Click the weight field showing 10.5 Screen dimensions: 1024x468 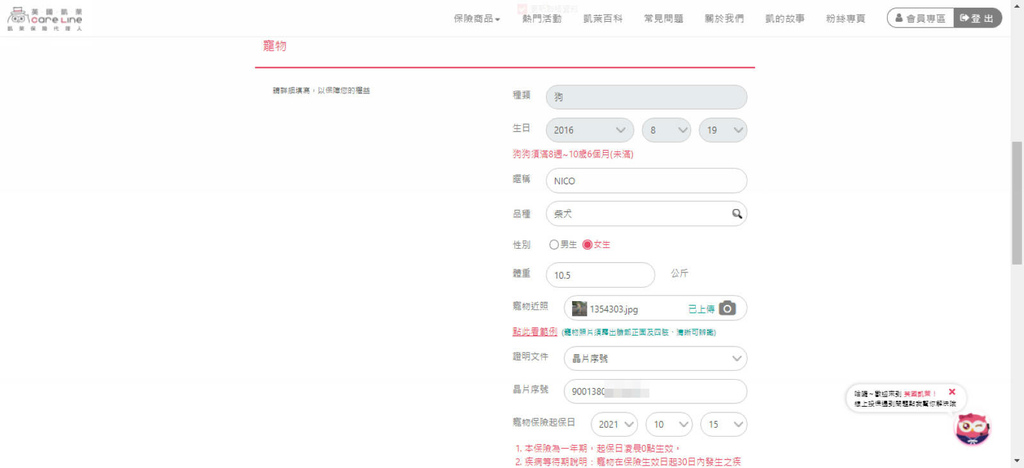coord(600,275)
